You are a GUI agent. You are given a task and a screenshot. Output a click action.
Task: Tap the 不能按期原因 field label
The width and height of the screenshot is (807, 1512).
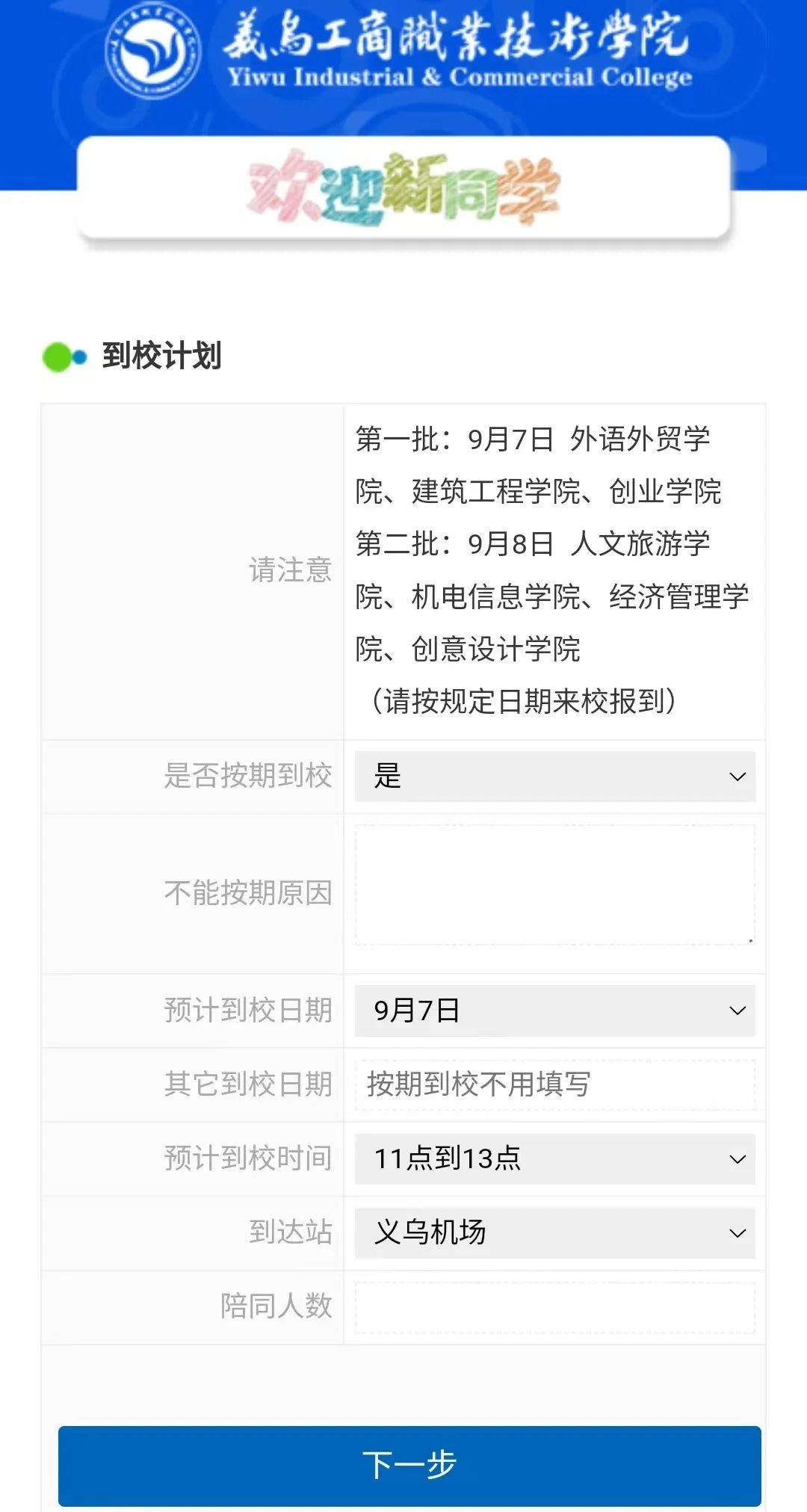(248, 893)
